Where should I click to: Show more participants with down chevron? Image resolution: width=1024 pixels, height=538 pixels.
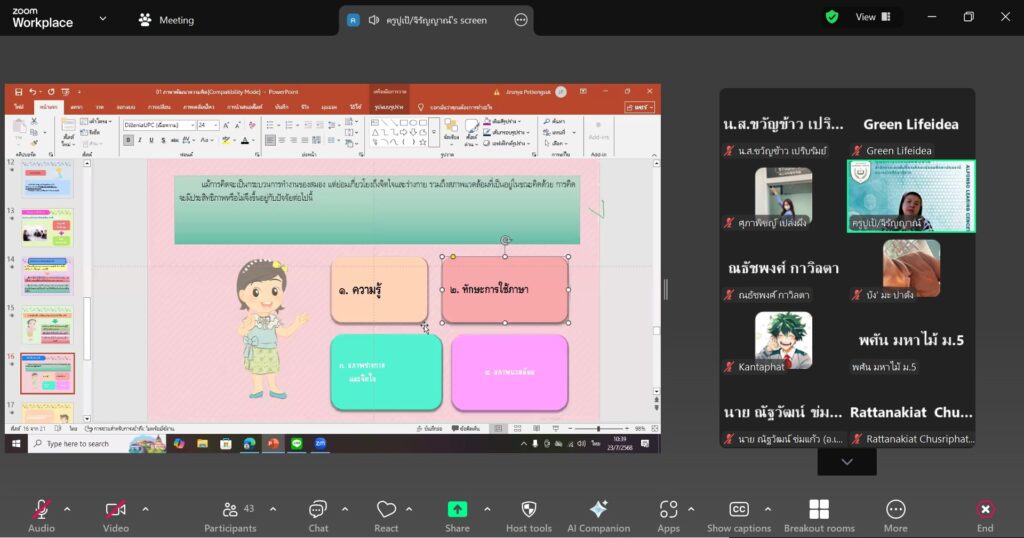pyautogui.click(x=847, y=462)
